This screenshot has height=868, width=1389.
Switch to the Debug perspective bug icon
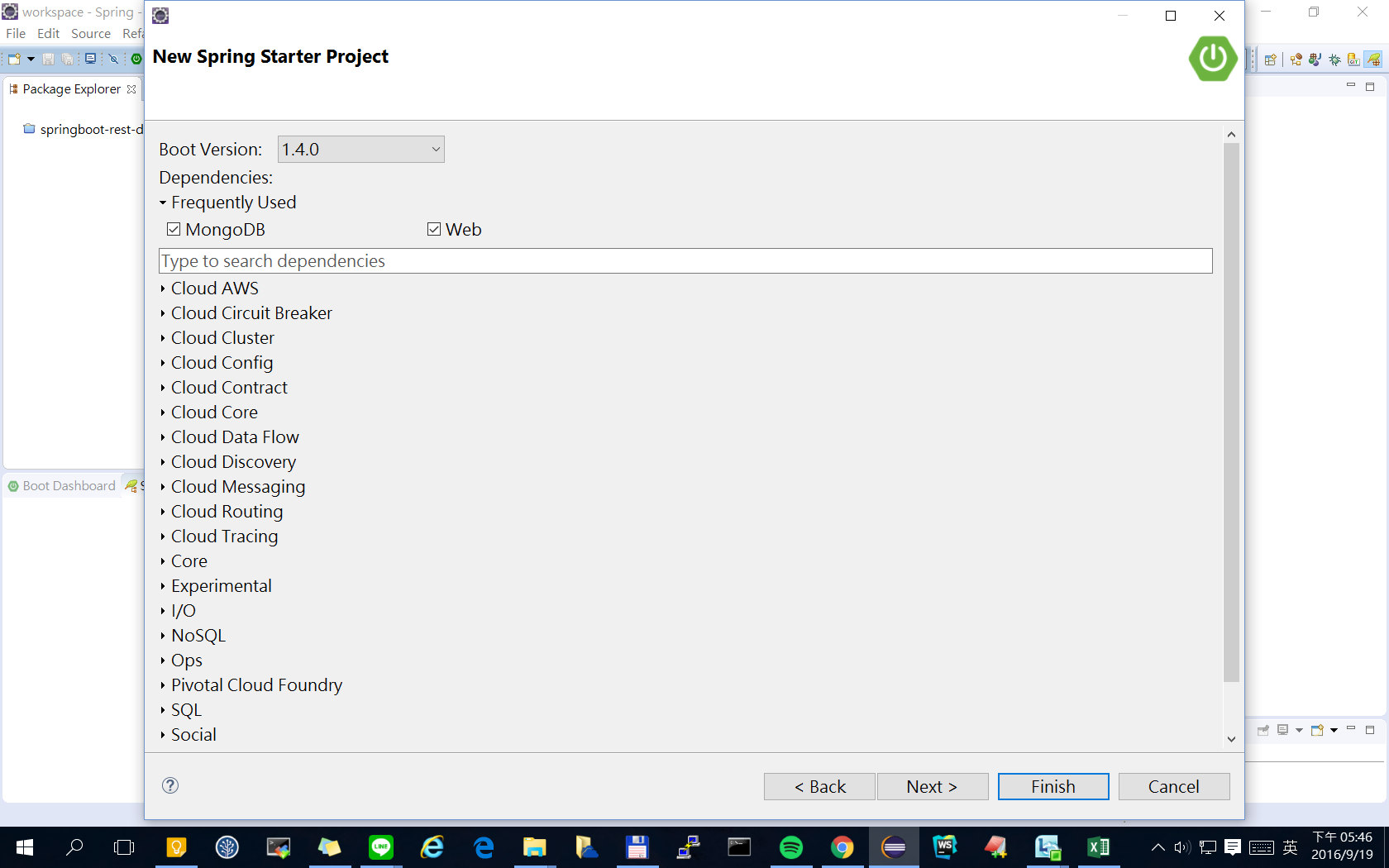(1334, 60)
